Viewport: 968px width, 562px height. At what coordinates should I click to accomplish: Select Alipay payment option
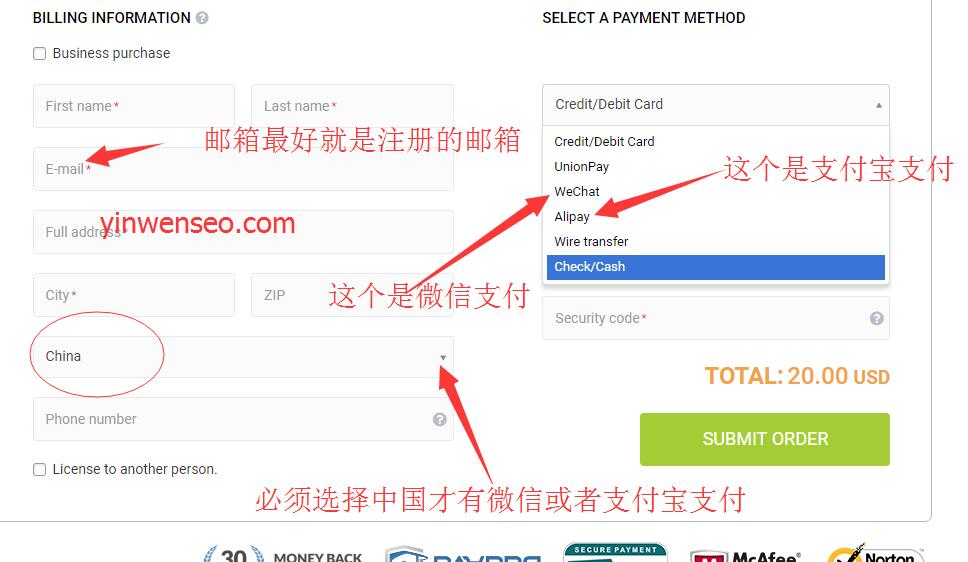[572, 217]
